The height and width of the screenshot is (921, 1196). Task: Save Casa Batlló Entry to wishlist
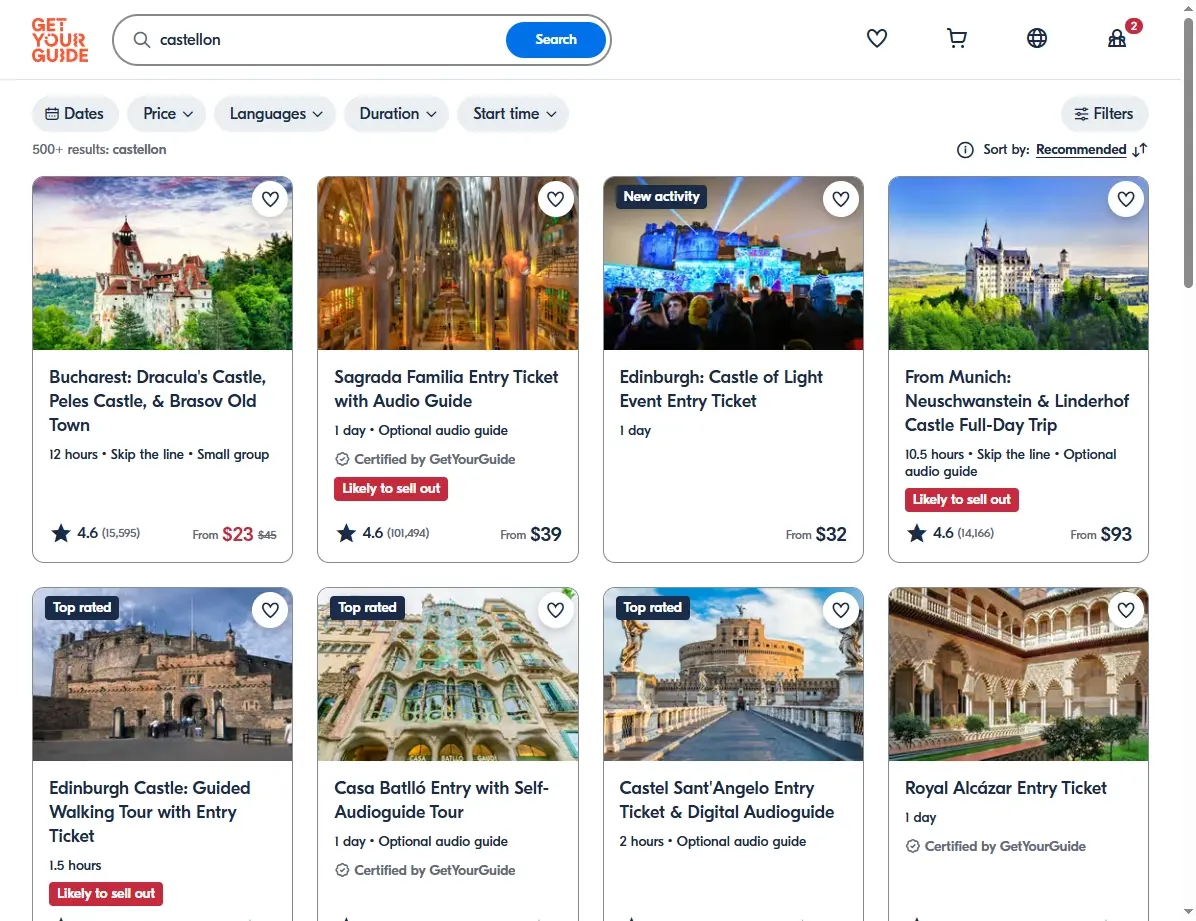555,610
